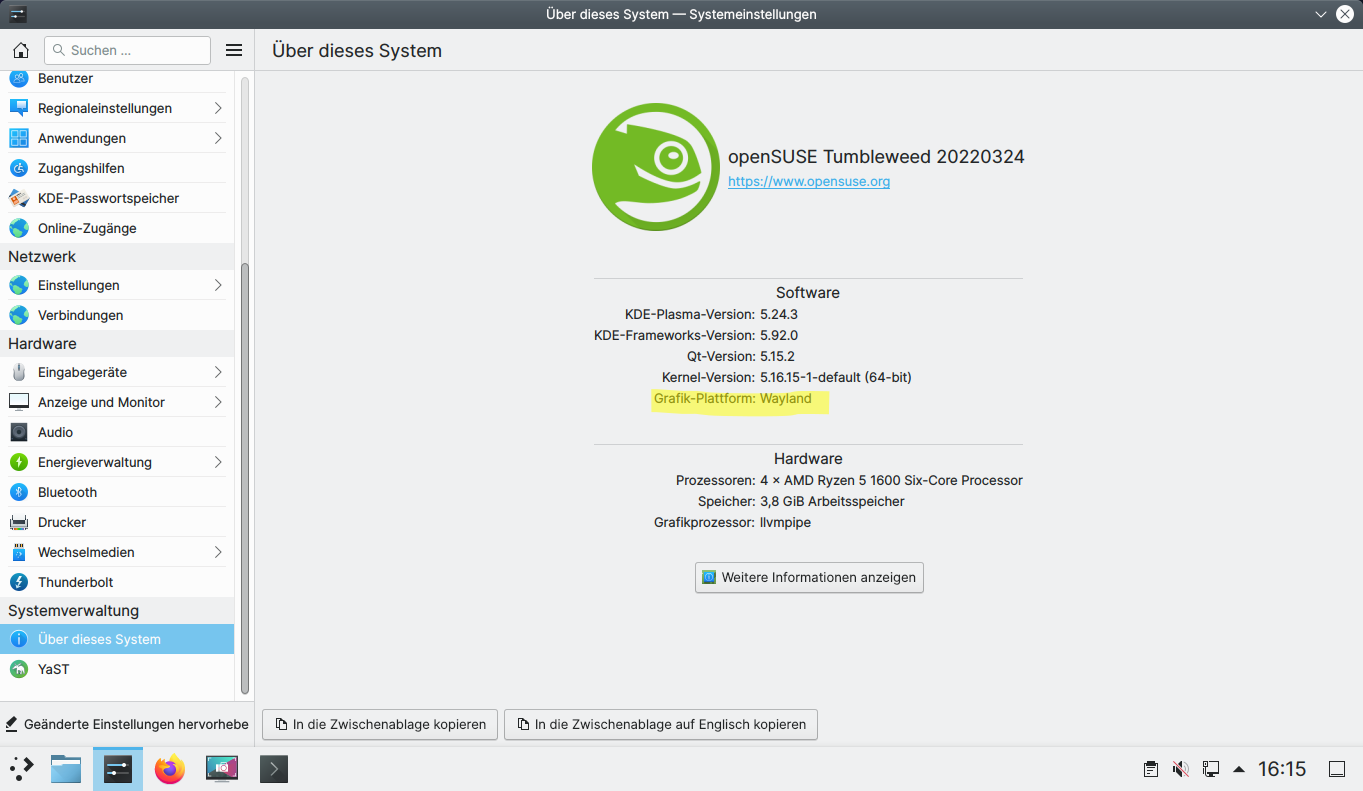Go to the Systemeinstellungen home icon

click(20, 50)
